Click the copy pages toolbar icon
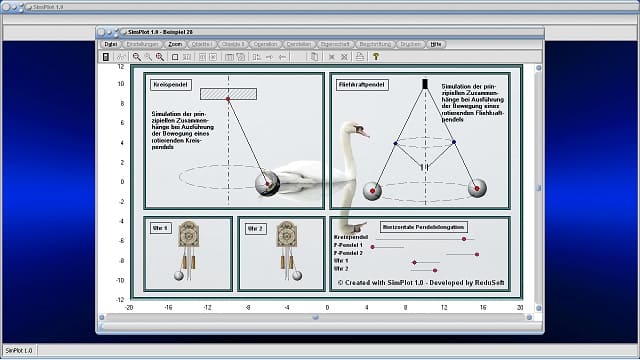This screenshot has width=640, height=360. point(314,57)
